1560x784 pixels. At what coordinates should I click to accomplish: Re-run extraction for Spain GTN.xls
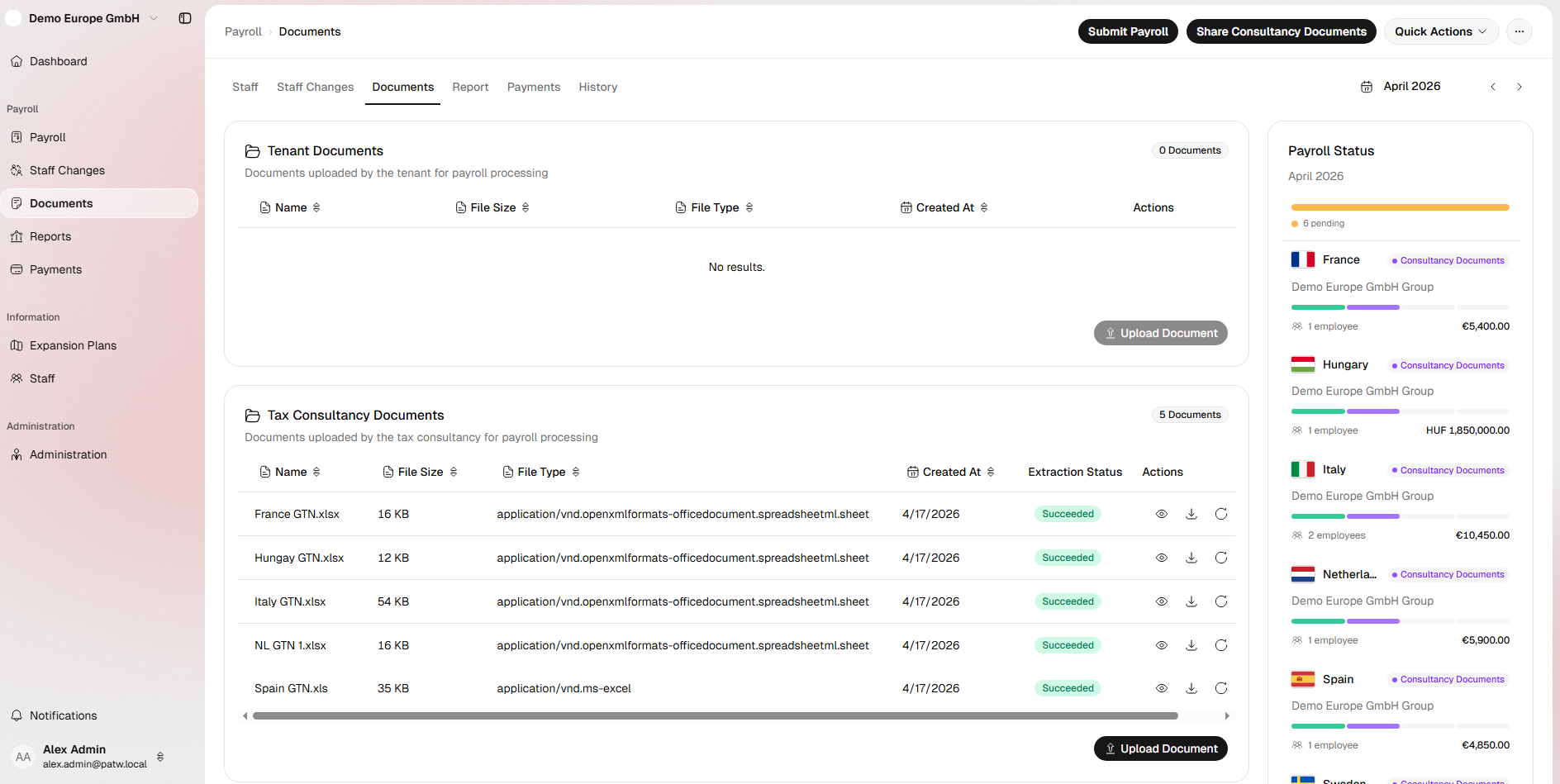tap(1221, 688)
